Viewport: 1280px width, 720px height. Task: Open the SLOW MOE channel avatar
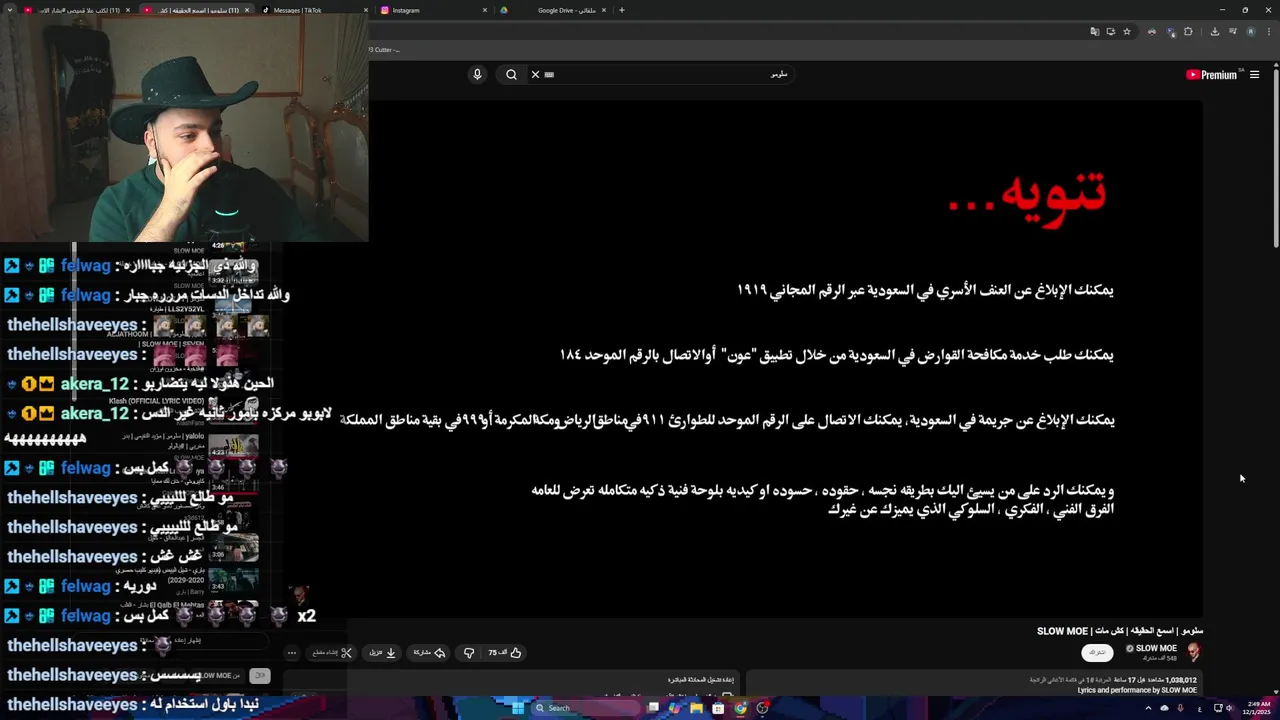tap(1193, 652)
